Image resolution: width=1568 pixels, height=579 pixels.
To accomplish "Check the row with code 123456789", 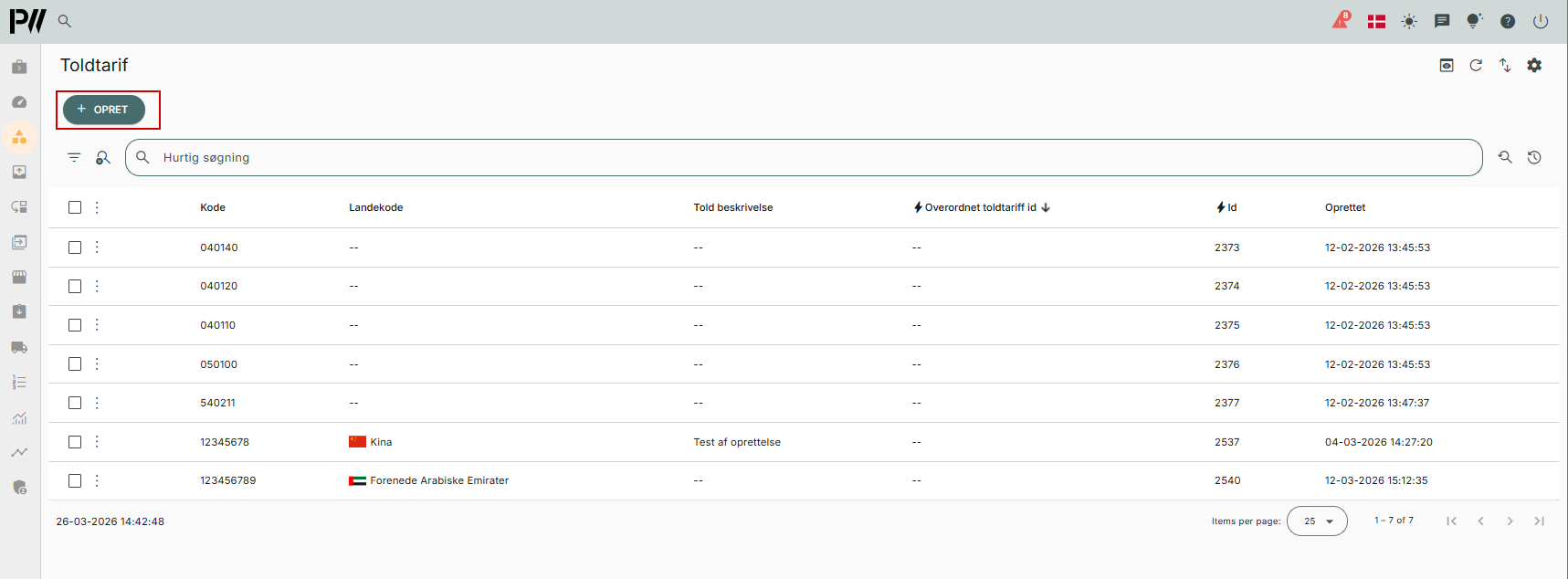I will tap(75, 480).
